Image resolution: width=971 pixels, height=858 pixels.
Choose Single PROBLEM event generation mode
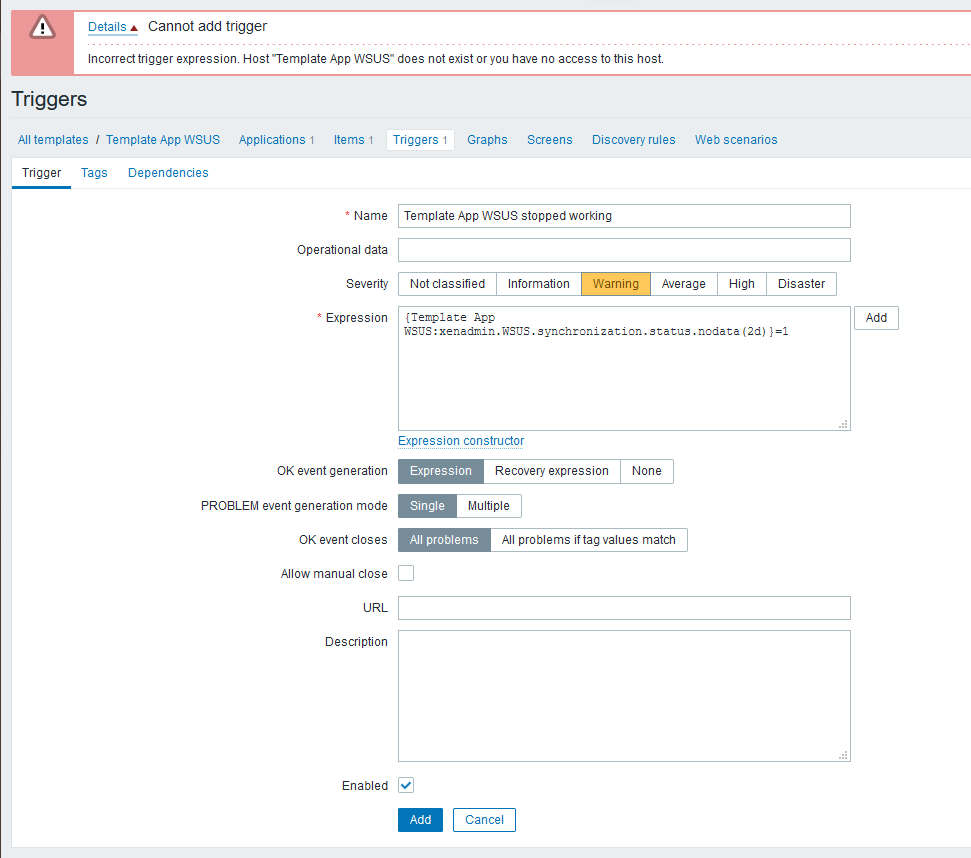click(x=427, y=506)
